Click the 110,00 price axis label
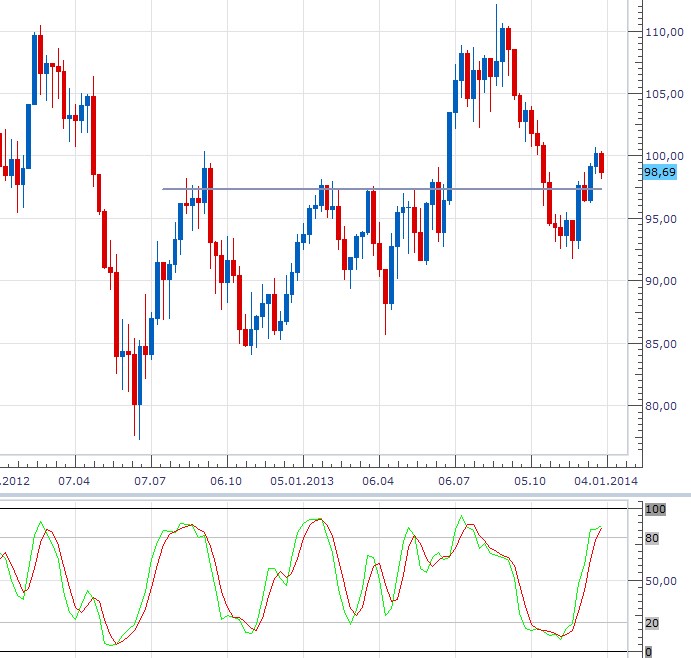The width and height of the screenshot is (691, 658). [x=664, y=32]
